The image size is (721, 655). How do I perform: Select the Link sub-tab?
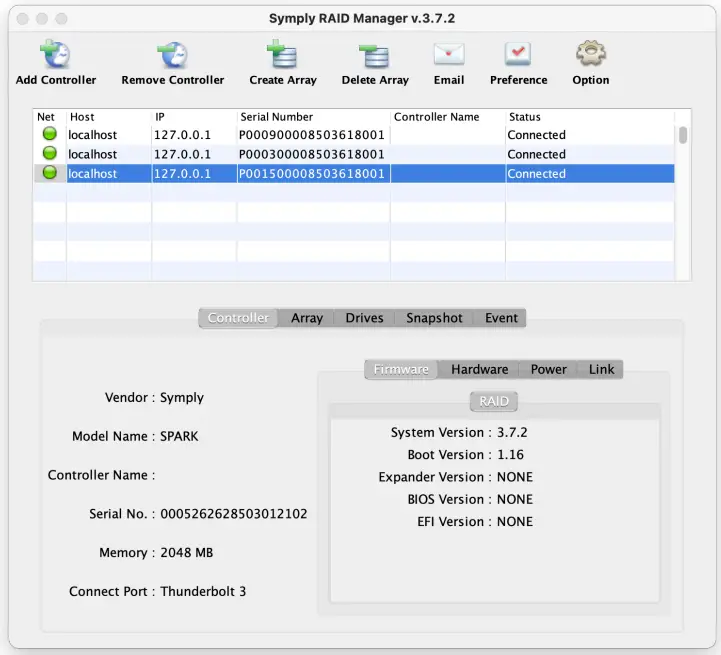point(601,369)
